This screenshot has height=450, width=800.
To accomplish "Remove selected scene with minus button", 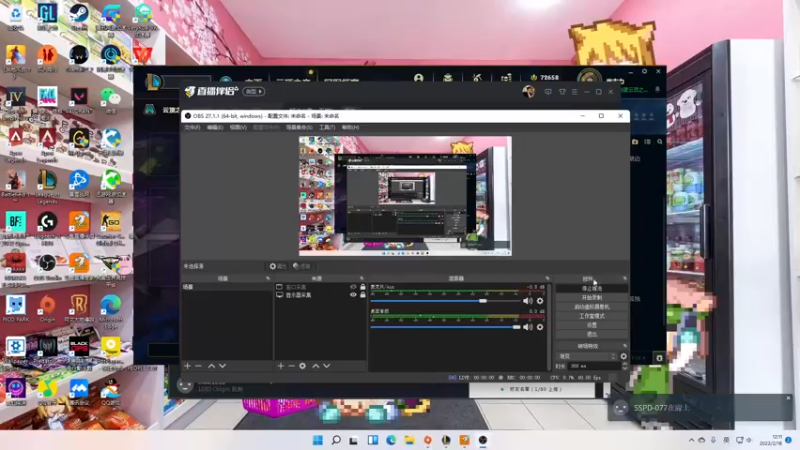I will tap(198, 366).
